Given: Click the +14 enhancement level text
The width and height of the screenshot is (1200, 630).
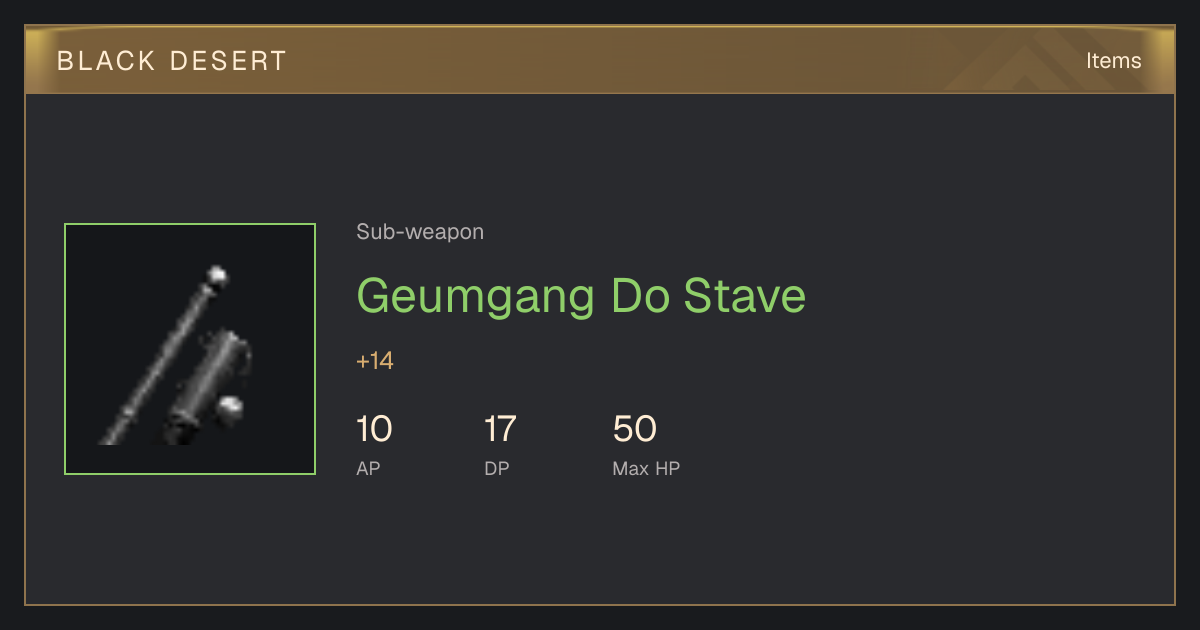Looking at the screenshot, I should (375, 361).
